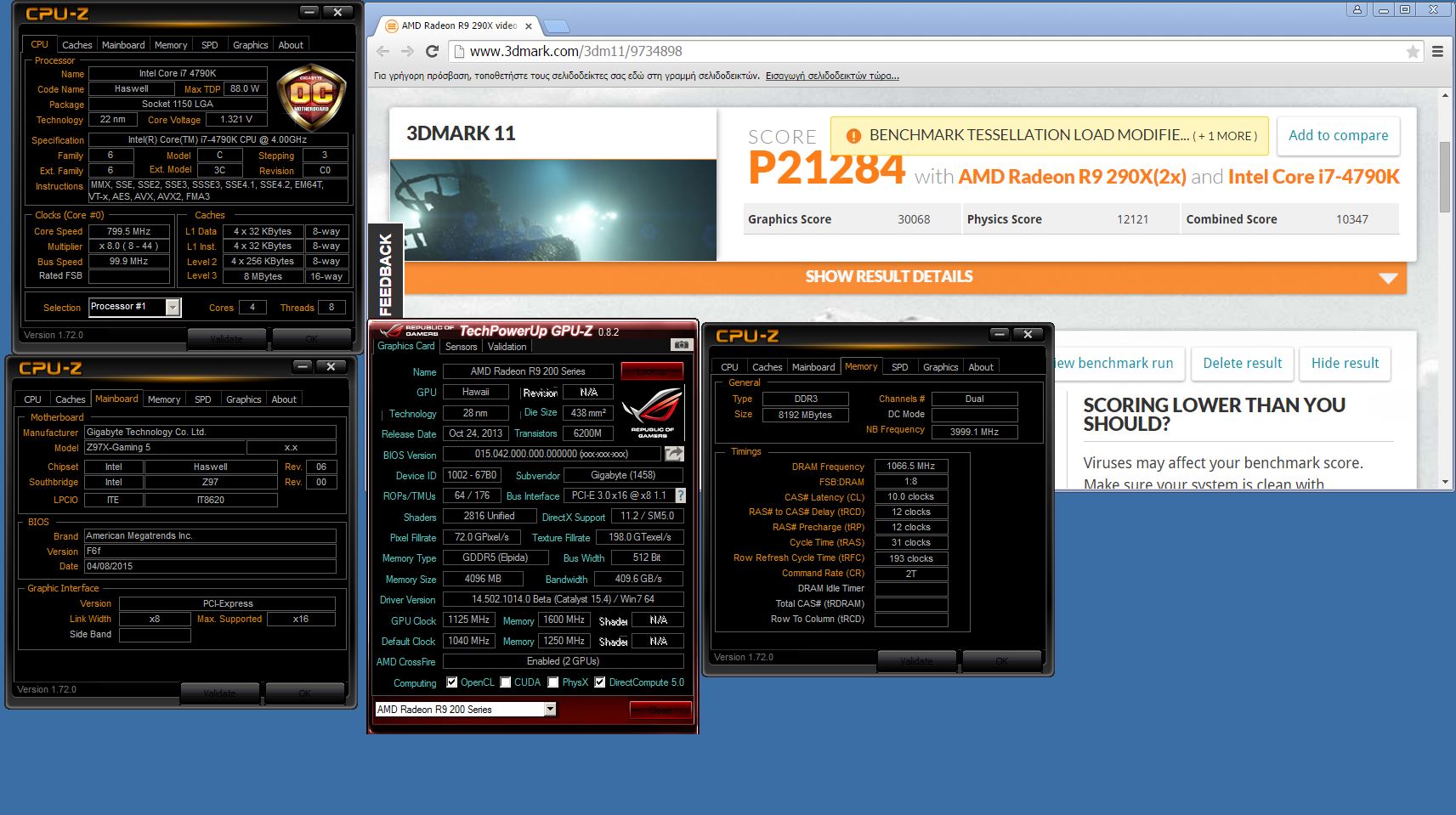Click OK in the Mainboard CPU-Z window
The height and width of the screenshot is (815, 1456).
[x=304, y=693]
